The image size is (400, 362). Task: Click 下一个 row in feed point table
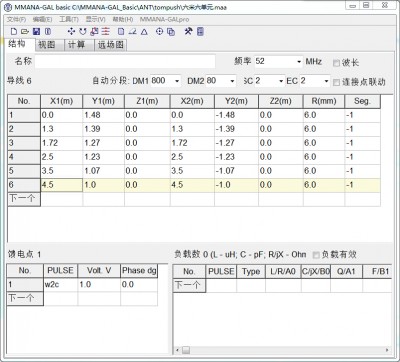[x=25, y=298]
